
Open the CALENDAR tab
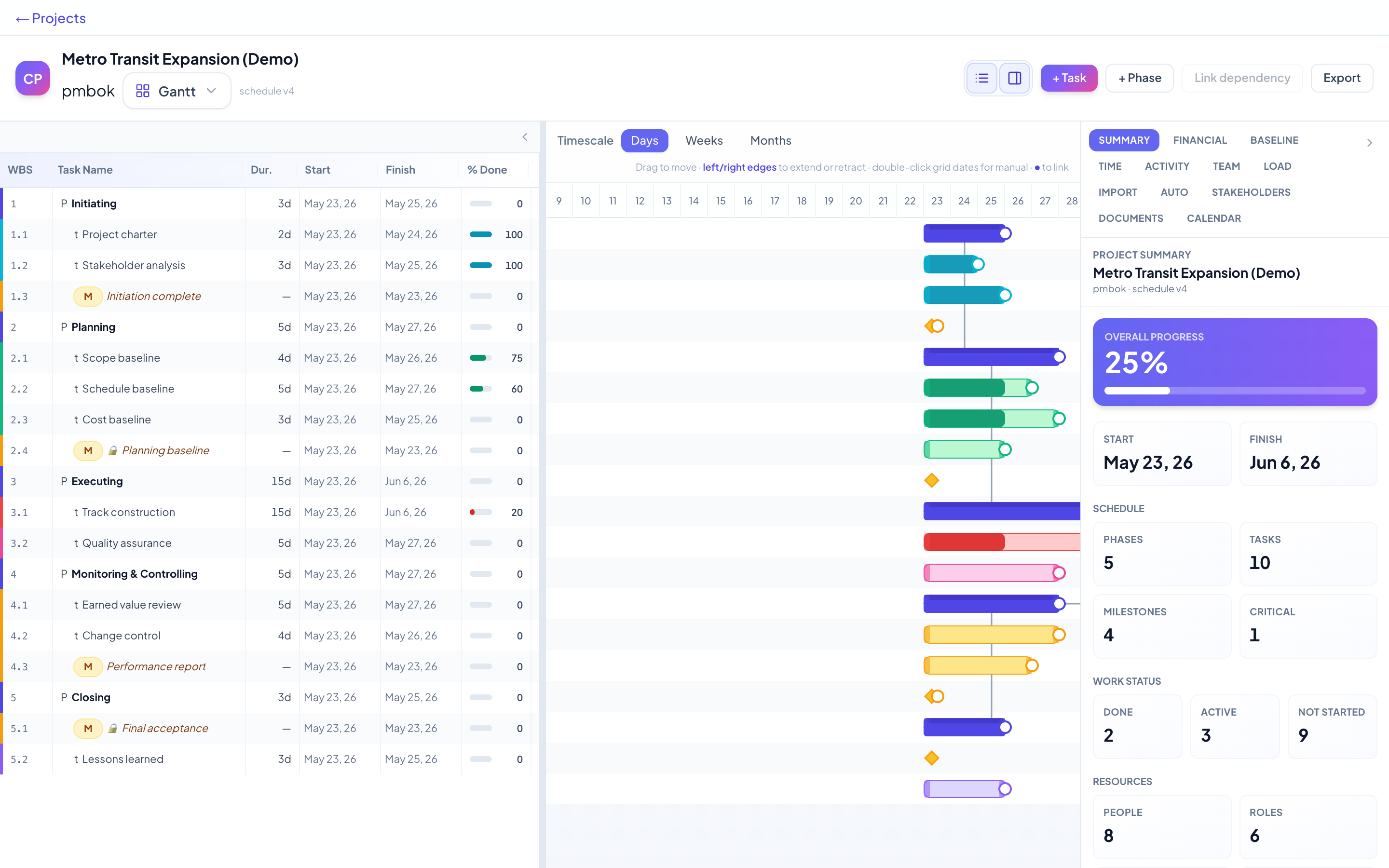click(1213, 218)
